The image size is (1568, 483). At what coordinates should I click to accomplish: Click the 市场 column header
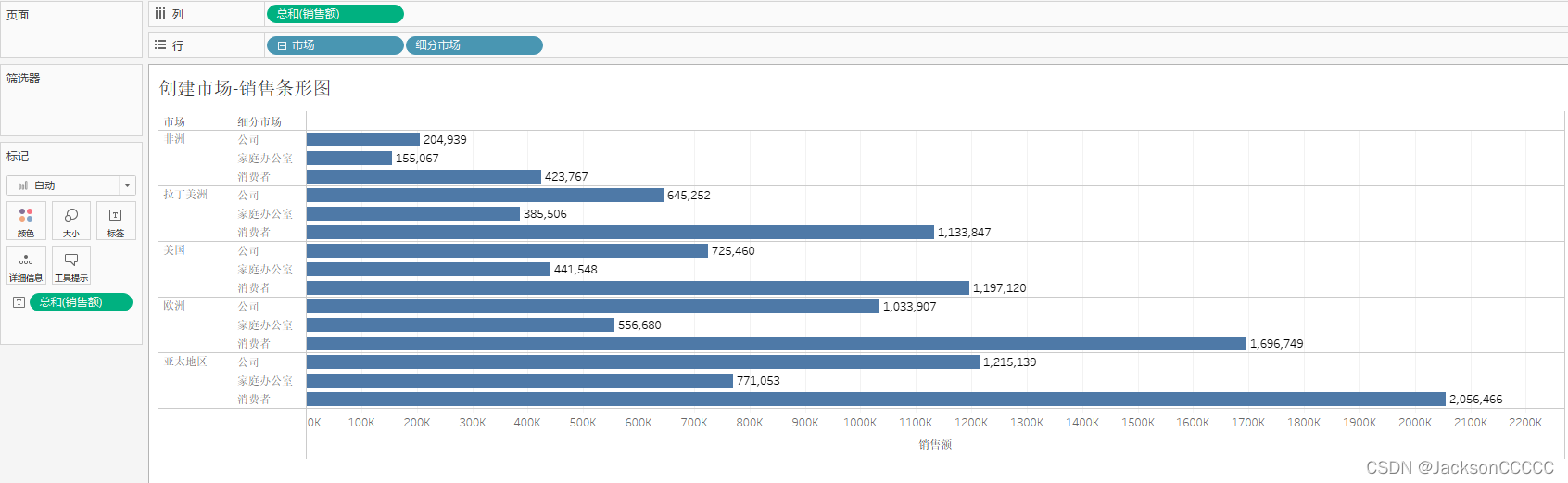click(174, 121)
